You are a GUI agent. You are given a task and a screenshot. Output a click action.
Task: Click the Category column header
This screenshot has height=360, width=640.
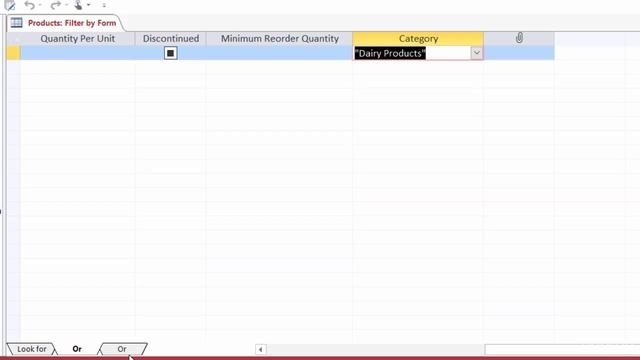point(418,39)
